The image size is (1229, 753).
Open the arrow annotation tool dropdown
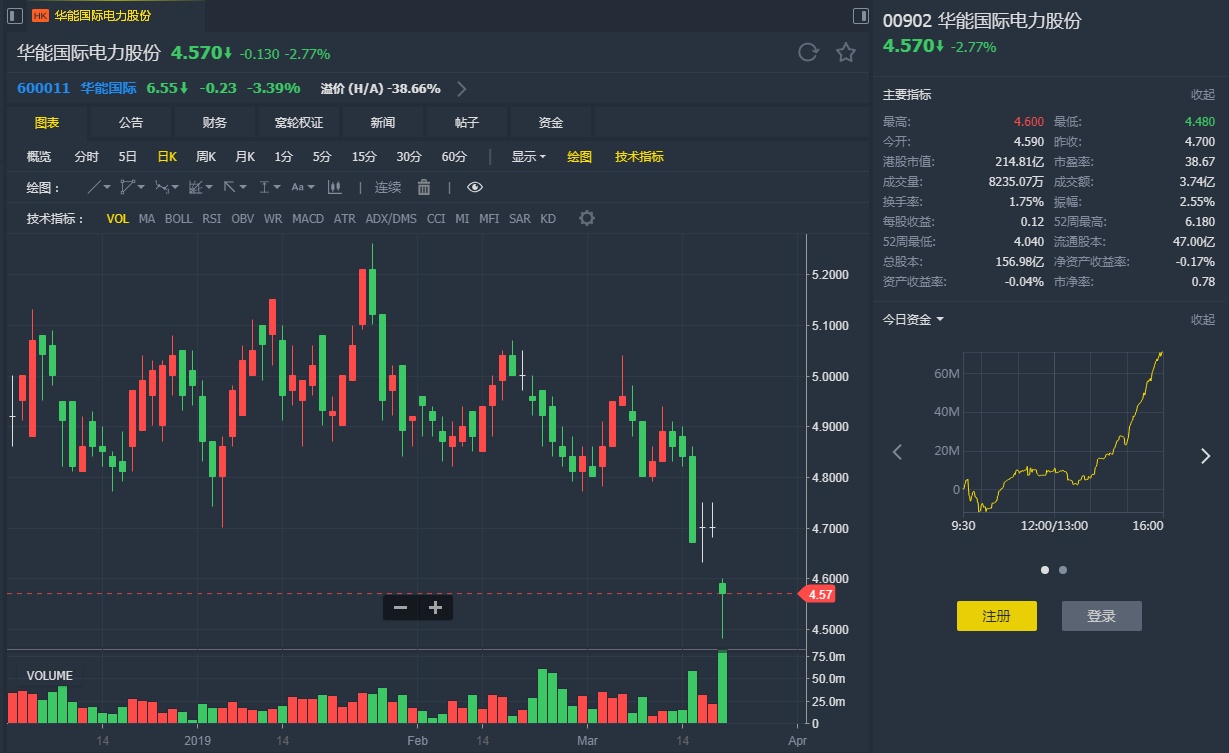pos(235,187)
